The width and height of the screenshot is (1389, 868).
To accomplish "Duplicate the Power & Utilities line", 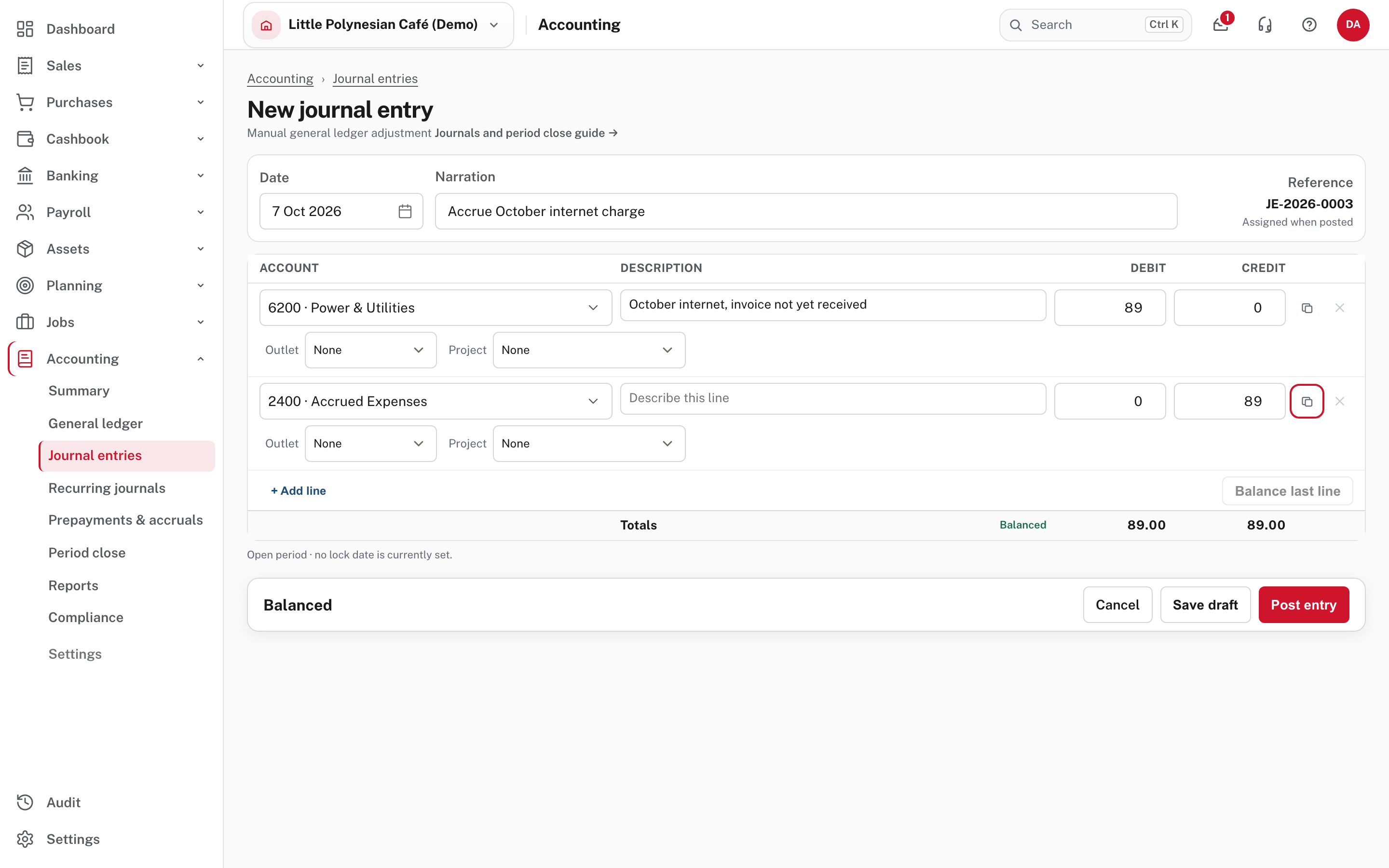I will [1307, 308].
